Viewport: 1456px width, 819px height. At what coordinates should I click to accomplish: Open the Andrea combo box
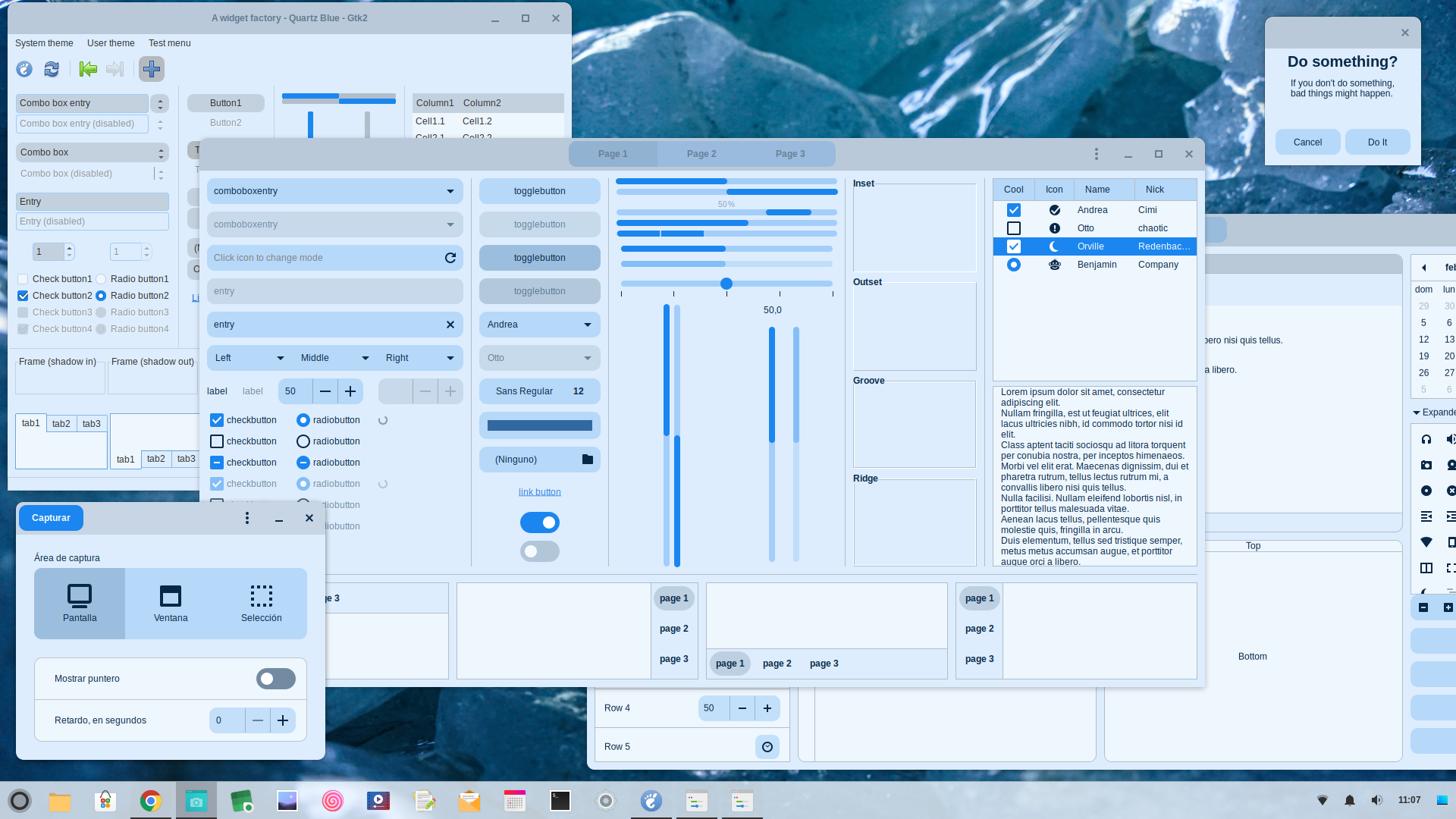[540, 325]
